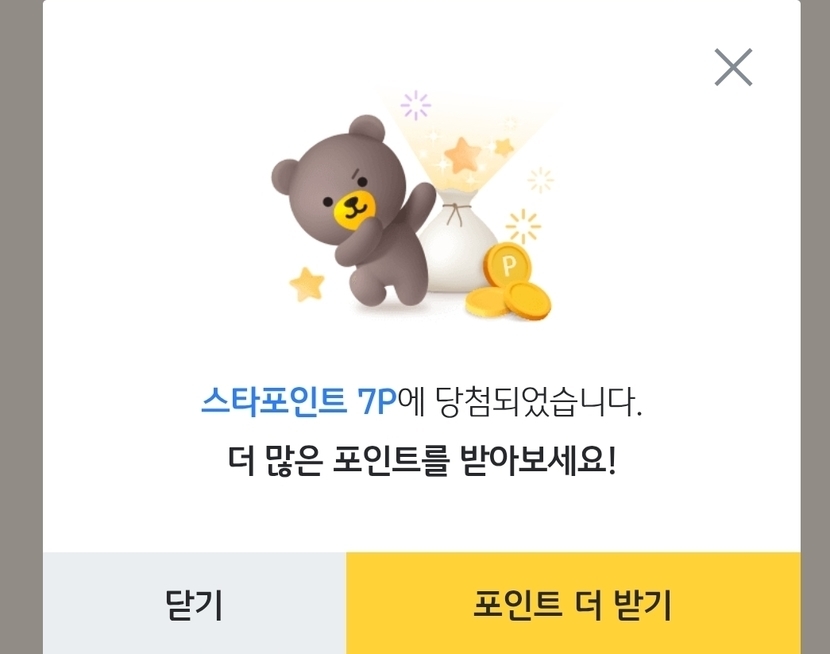
Task: Click the 더 많은 포인트를 받아보세요! message
Action: click(x=422, y=461)
